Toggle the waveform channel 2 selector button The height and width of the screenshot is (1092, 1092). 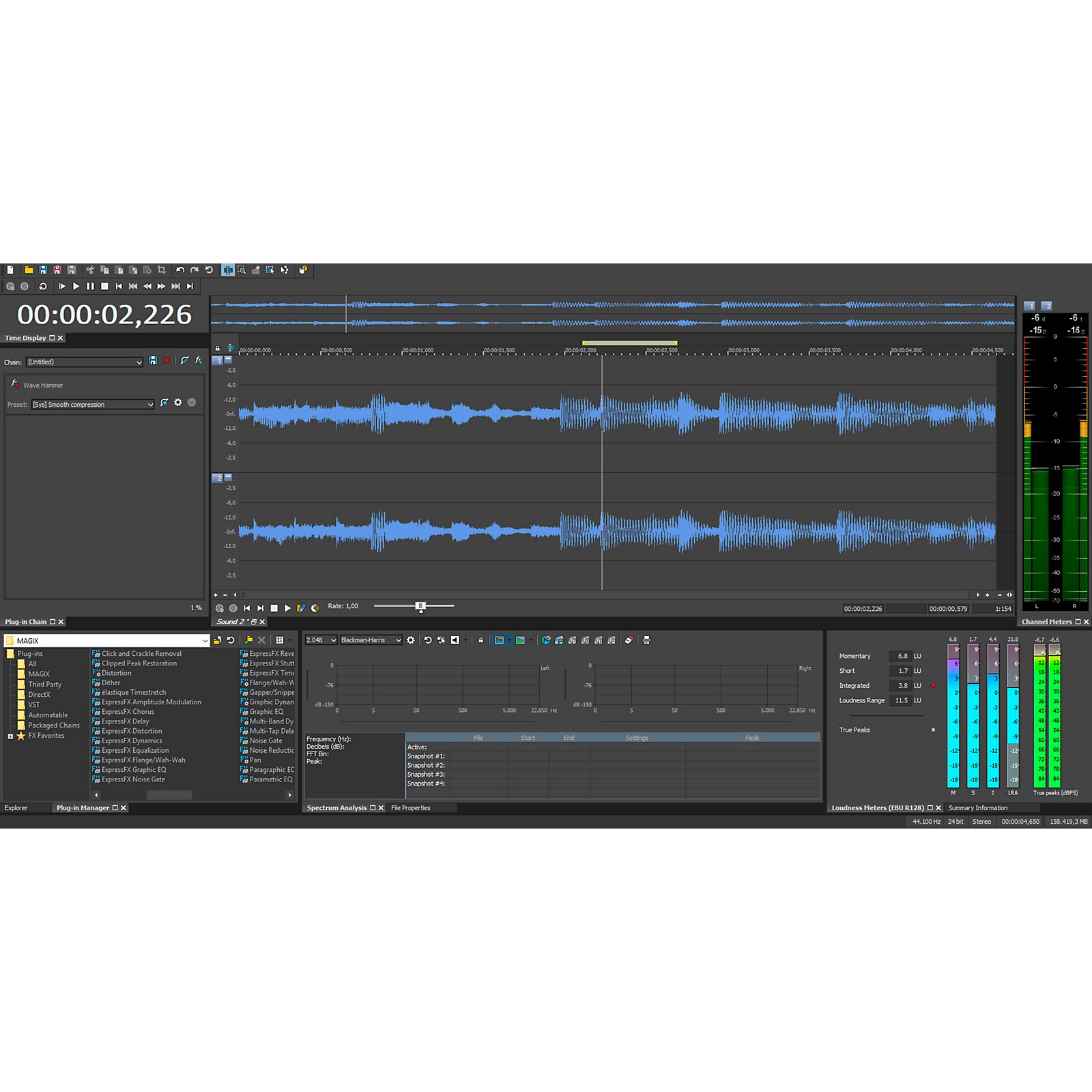click(x=219, y=478)
